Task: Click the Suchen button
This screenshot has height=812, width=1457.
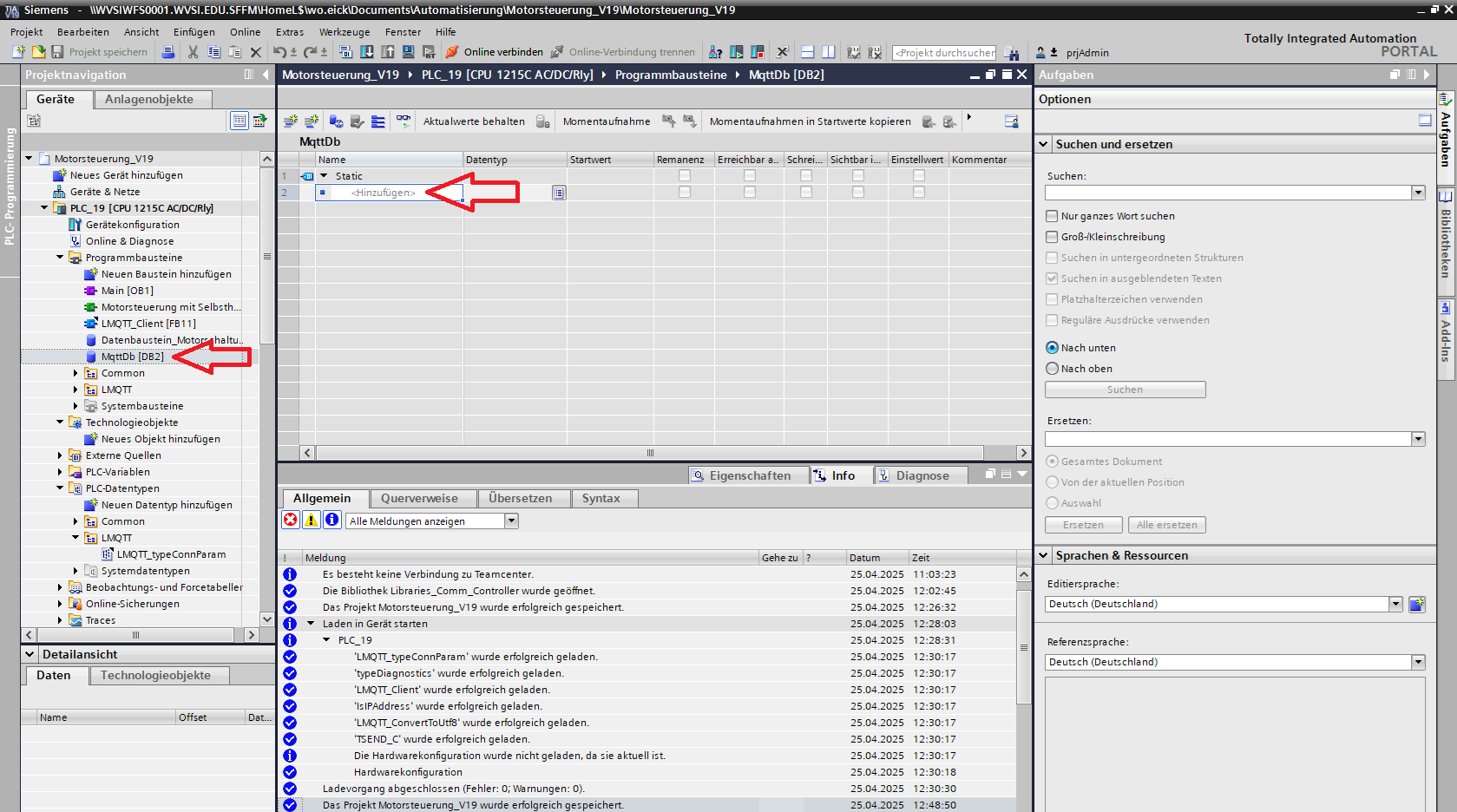Action: click(x=1125, y=390)
